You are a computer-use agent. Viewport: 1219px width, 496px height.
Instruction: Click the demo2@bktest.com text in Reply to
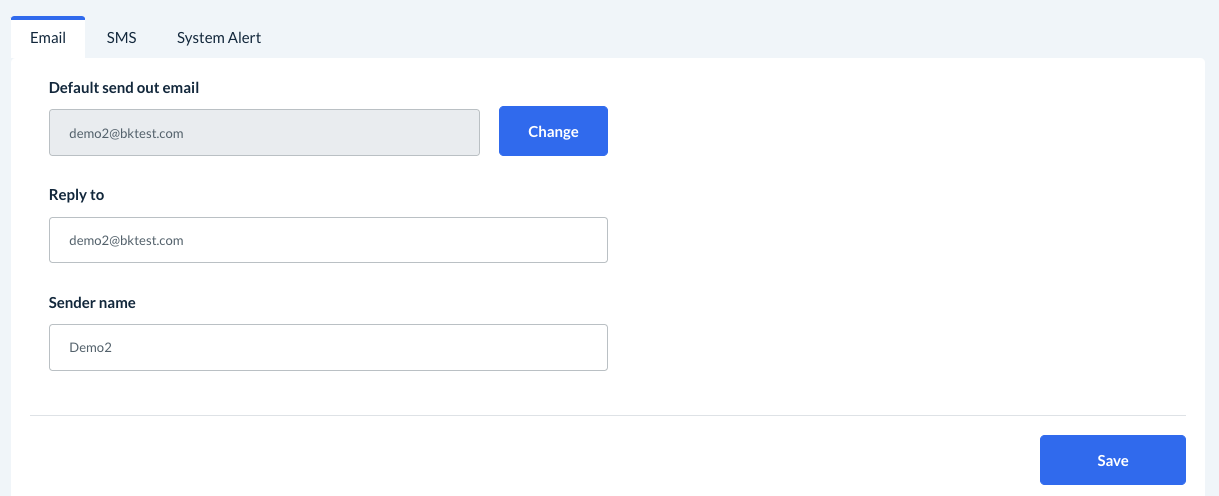click(x=126, y=241)
